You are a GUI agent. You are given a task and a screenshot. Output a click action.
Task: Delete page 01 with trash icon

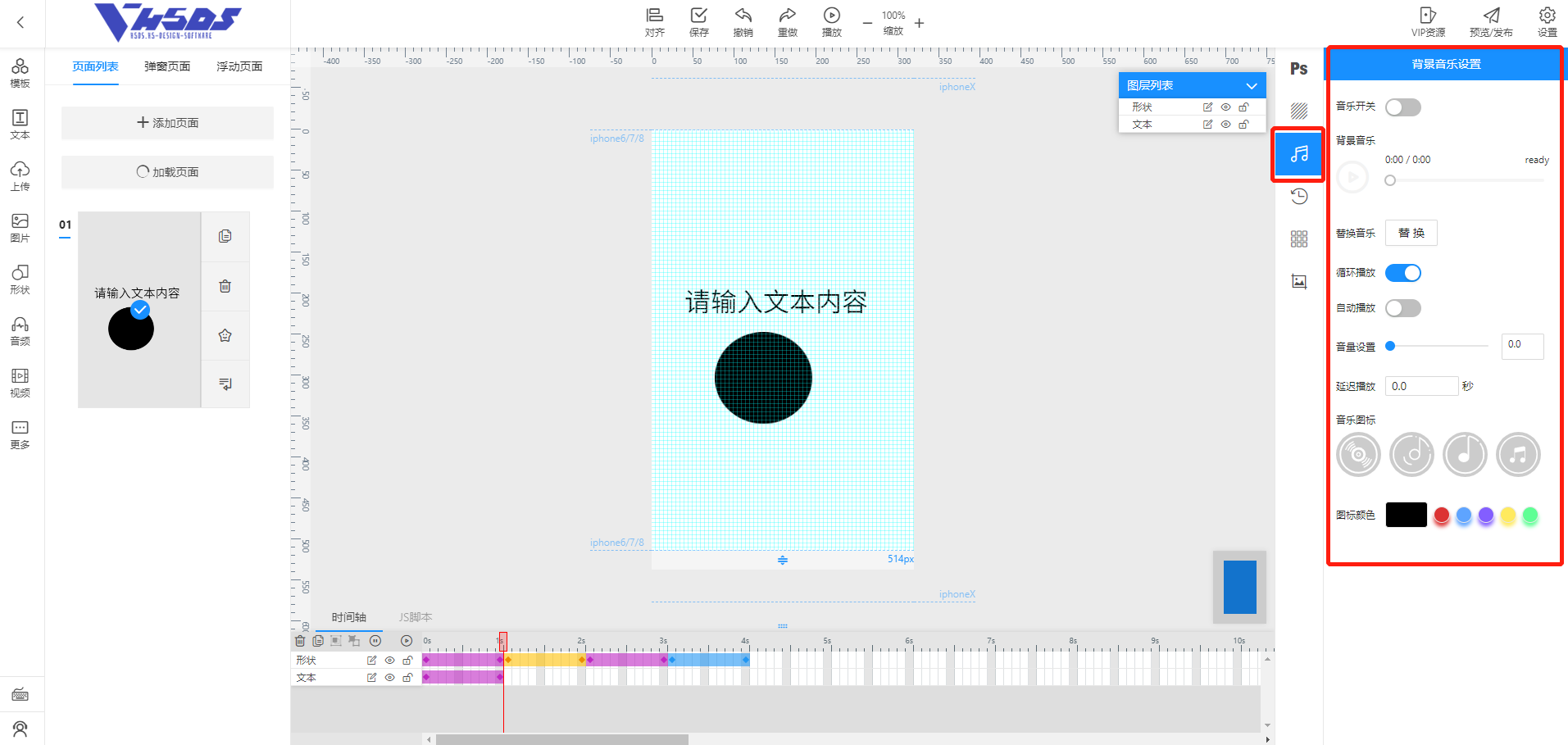(x=225, y=286)
